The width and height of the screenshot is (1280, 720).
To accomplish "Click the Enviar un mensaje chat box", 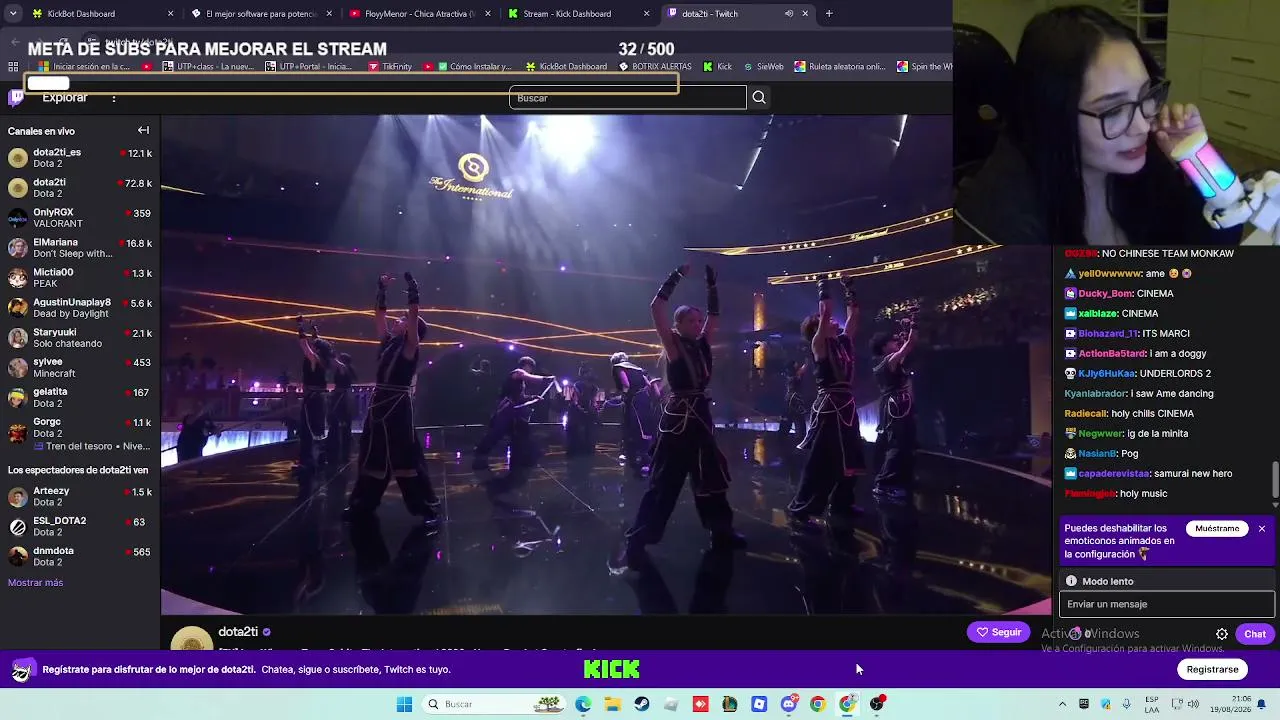I will [1167, 604].
